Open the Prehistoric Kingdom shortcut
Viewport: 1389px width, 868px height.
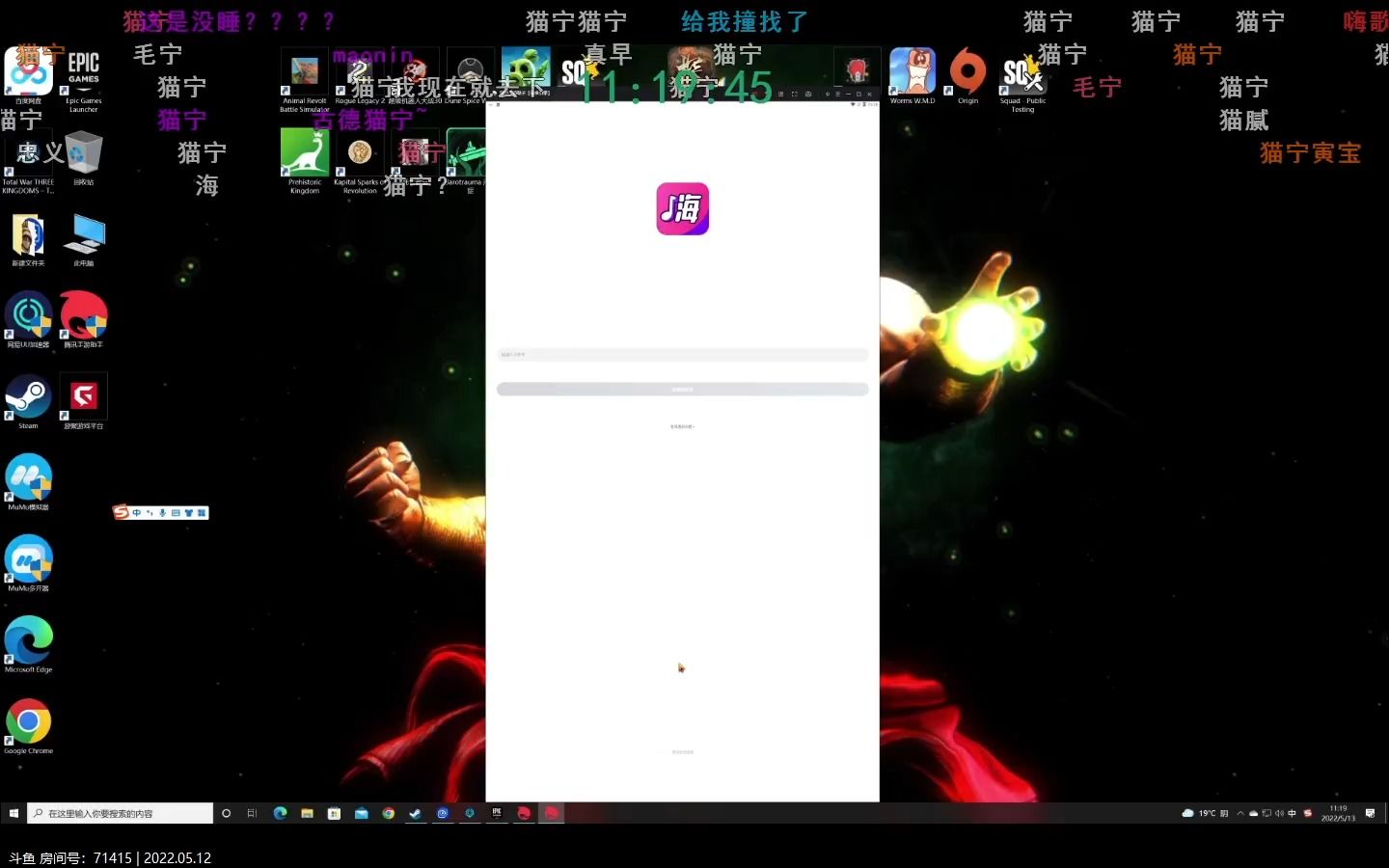click(x=305, y=161)
